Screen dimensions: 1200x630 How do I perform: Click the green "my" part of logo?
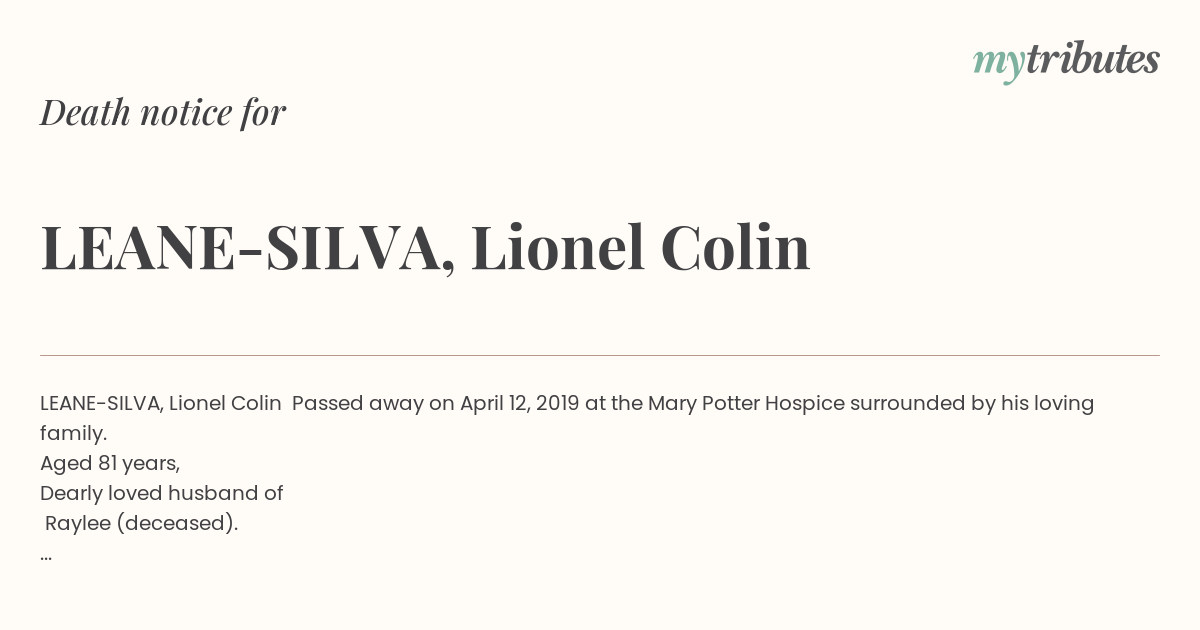pos(999,66)
